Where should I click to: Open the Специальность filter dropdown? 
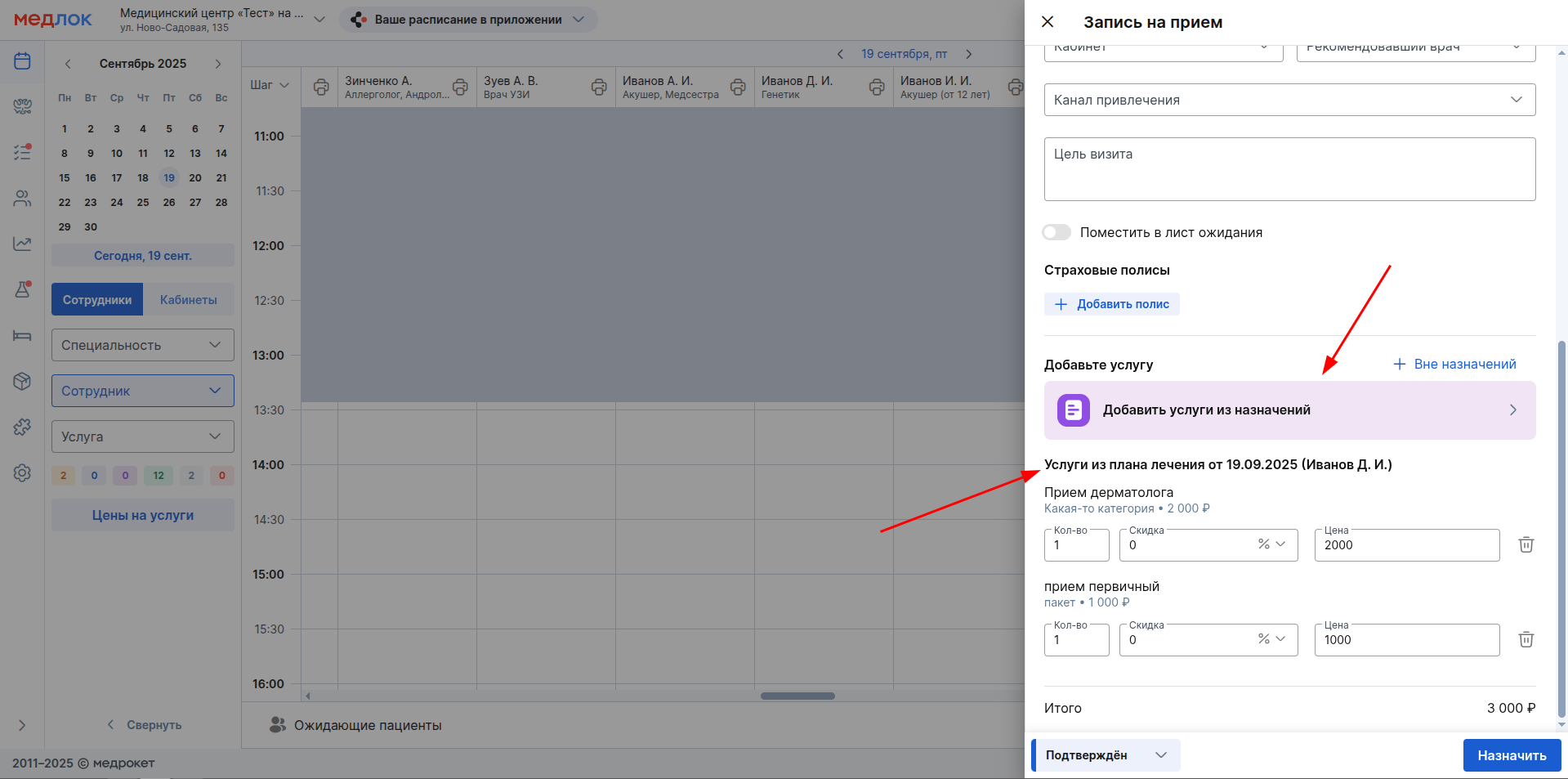pos(142,345)
